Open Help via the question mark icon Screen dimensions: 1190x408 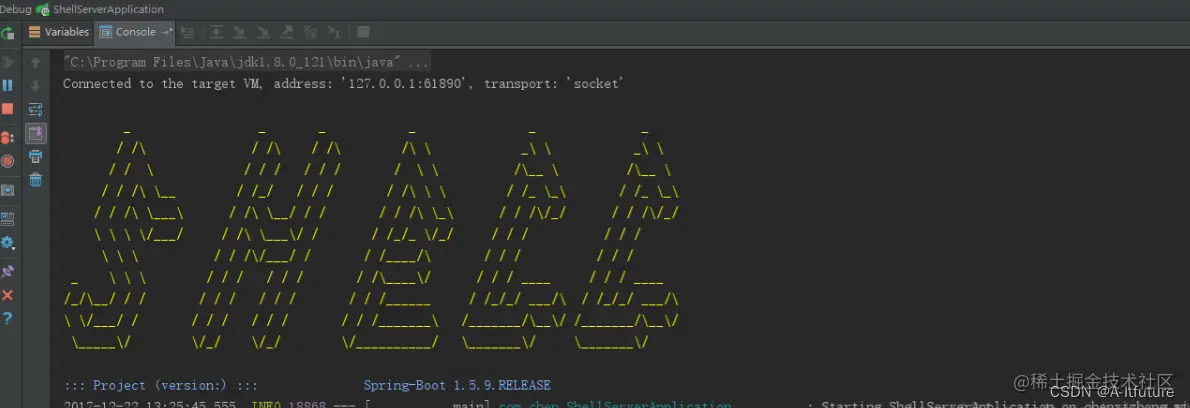click(7, 318)
